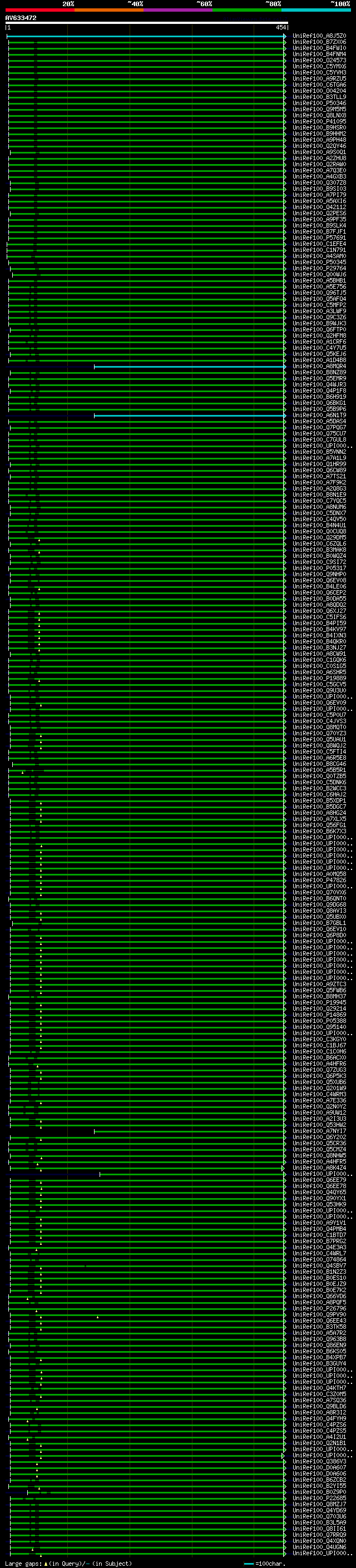Click hit UniRef100_C6HAJ2

319,795
